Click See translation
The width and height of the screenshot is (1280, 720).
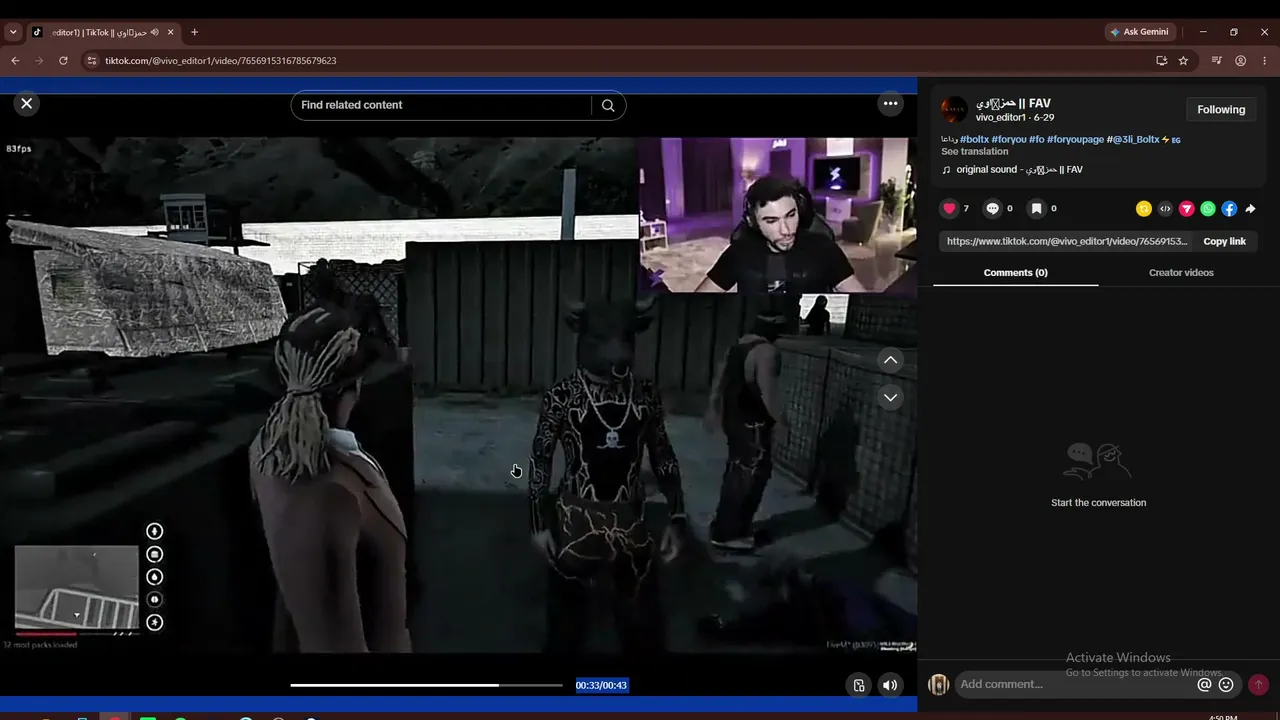tap(974, 152)
